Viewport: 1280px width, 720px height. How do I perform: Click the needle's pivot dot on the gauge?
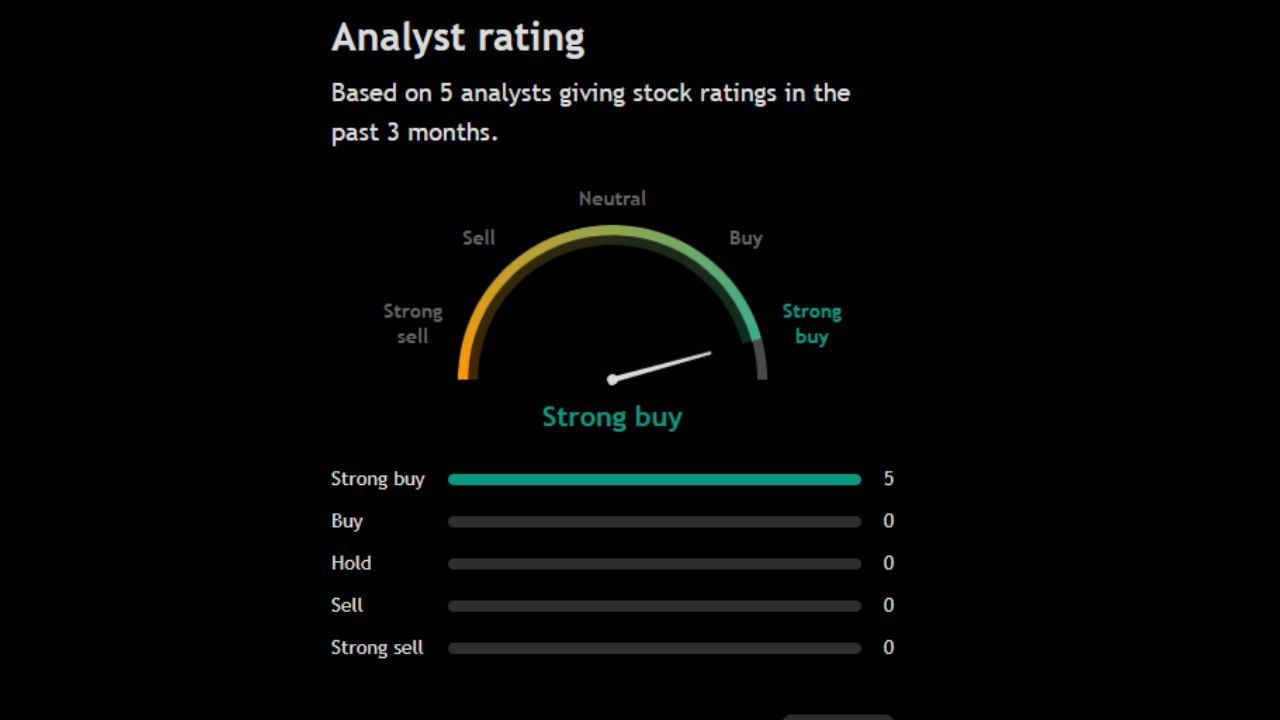tap(612, 380)
